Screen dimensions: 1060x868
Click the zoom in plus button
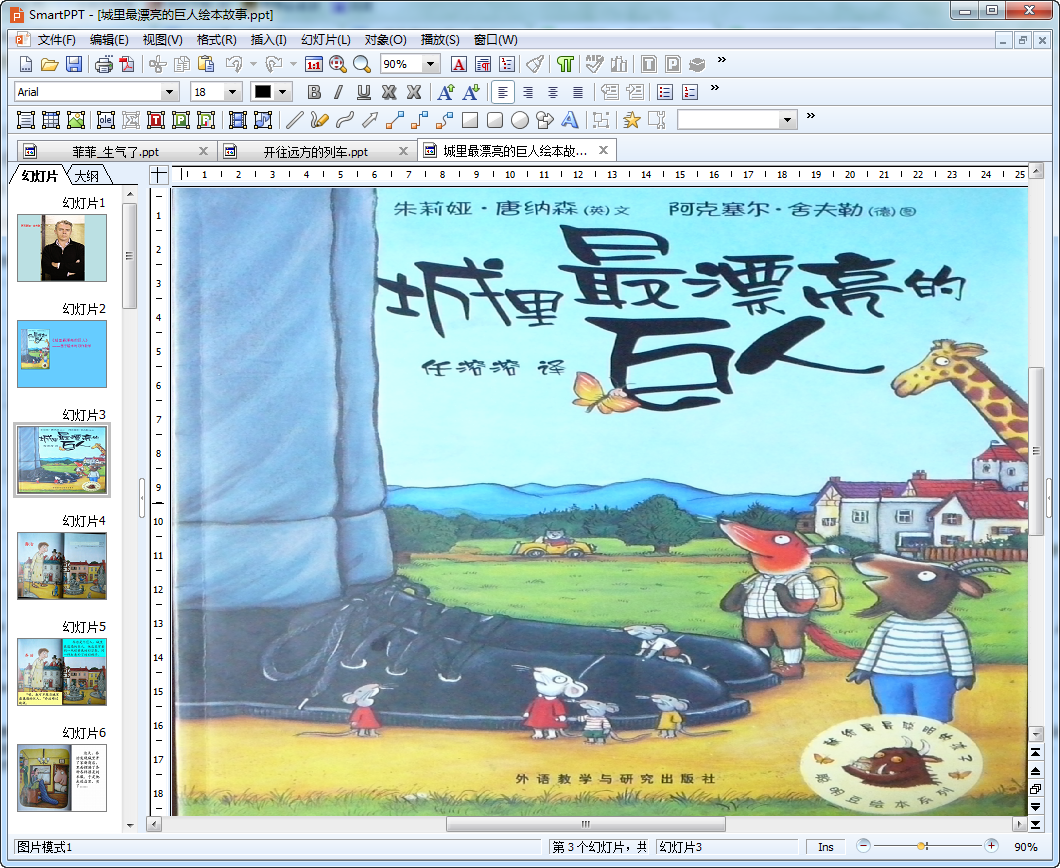point(991,846)
